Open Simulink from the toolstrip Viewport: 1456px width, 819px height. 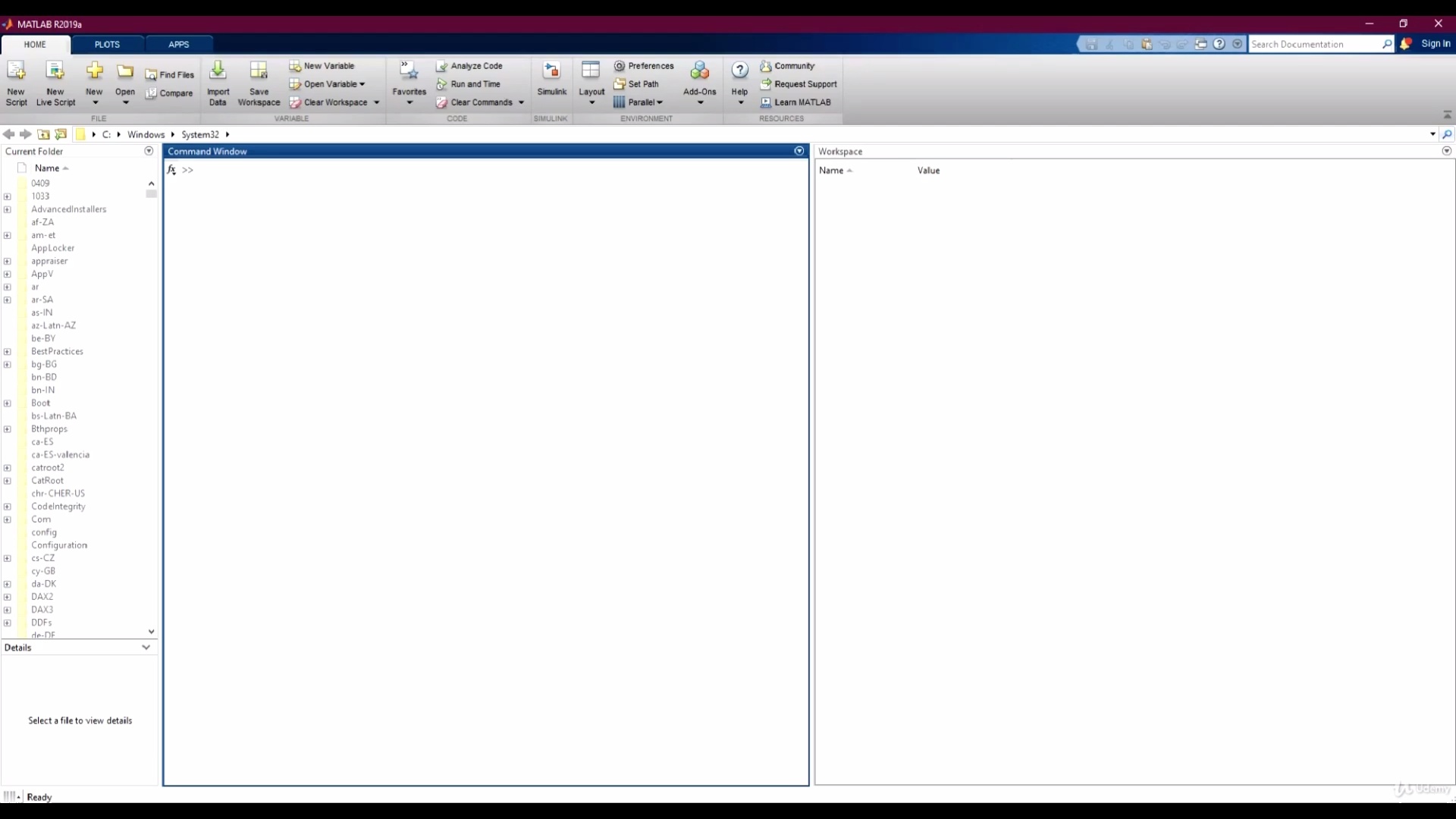[x=551, y=71]
